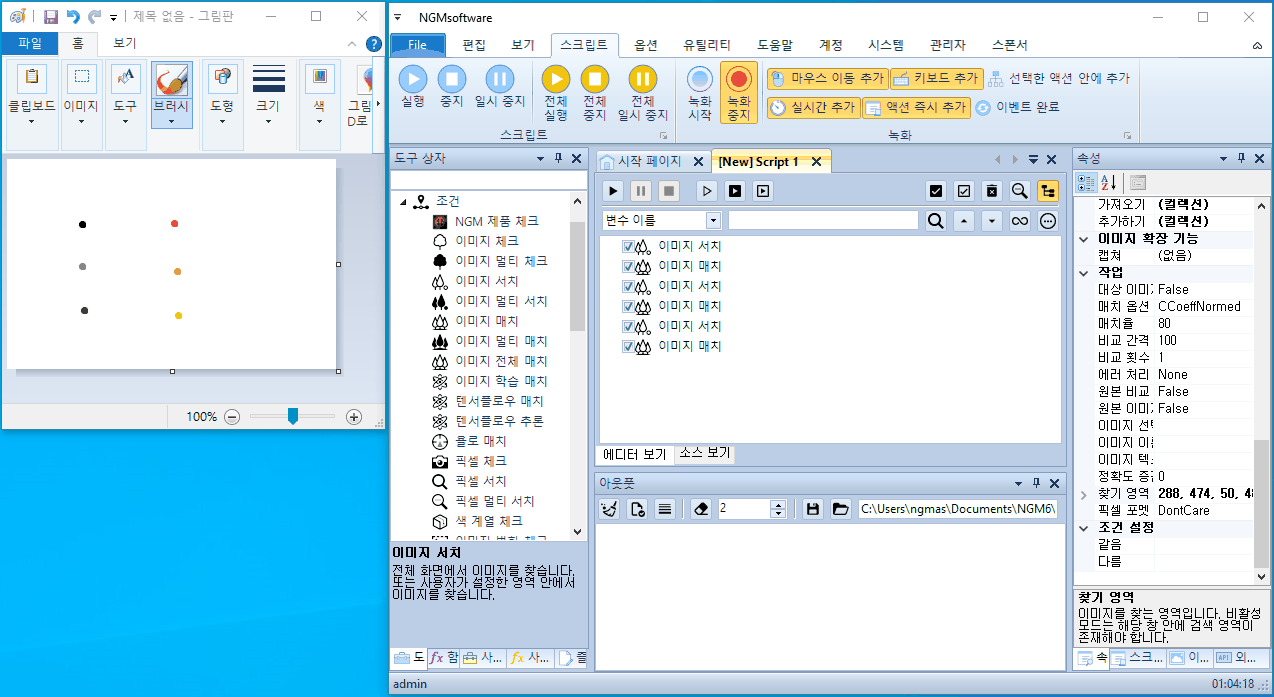Click the floppy save icon in 아웃풋 toolbar
Viewport: 1274px width, 697px height.
pyautogui.click(x=813, y=509)
